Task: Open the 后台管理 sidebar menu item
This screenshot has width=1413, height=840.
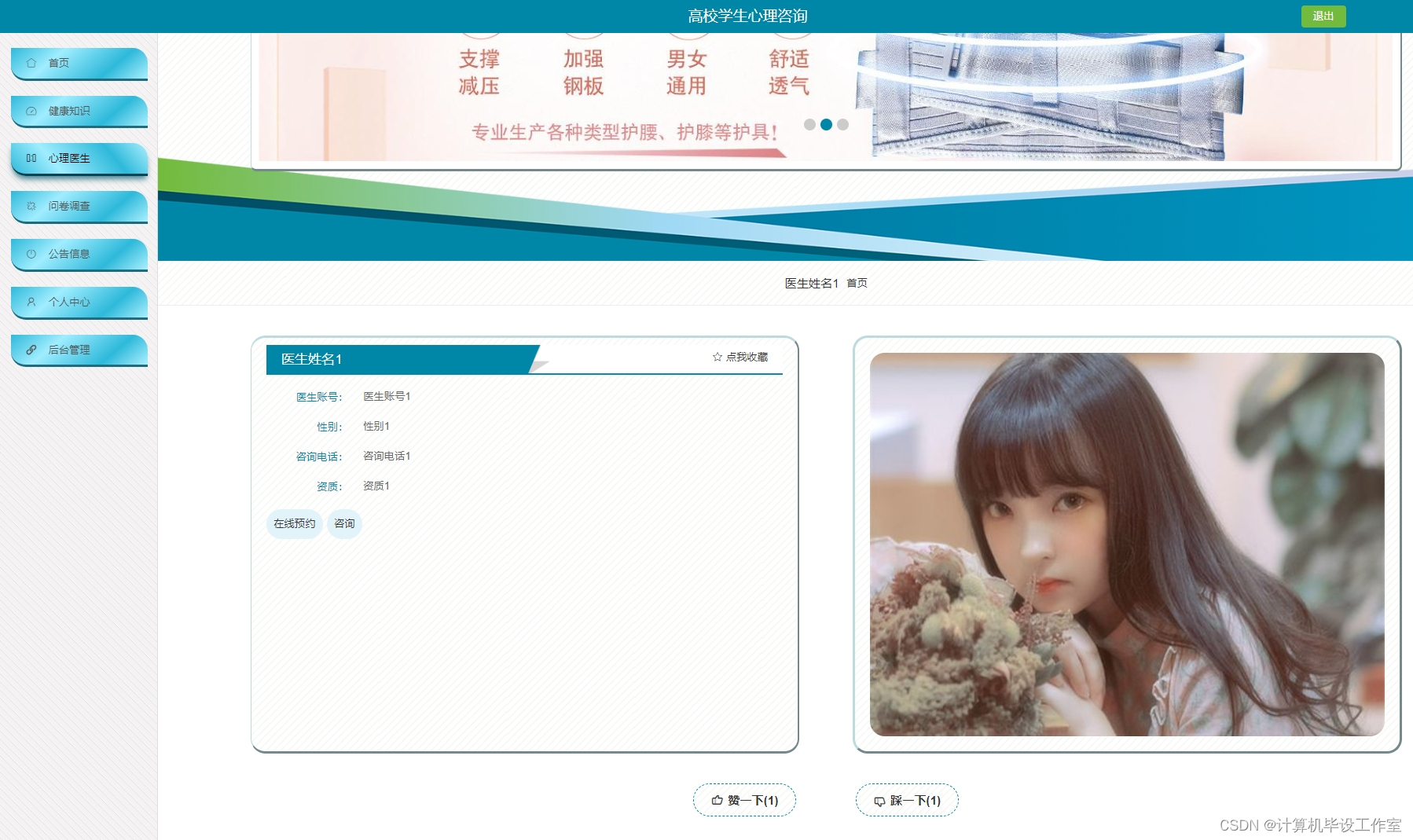Action: [79, 350]
